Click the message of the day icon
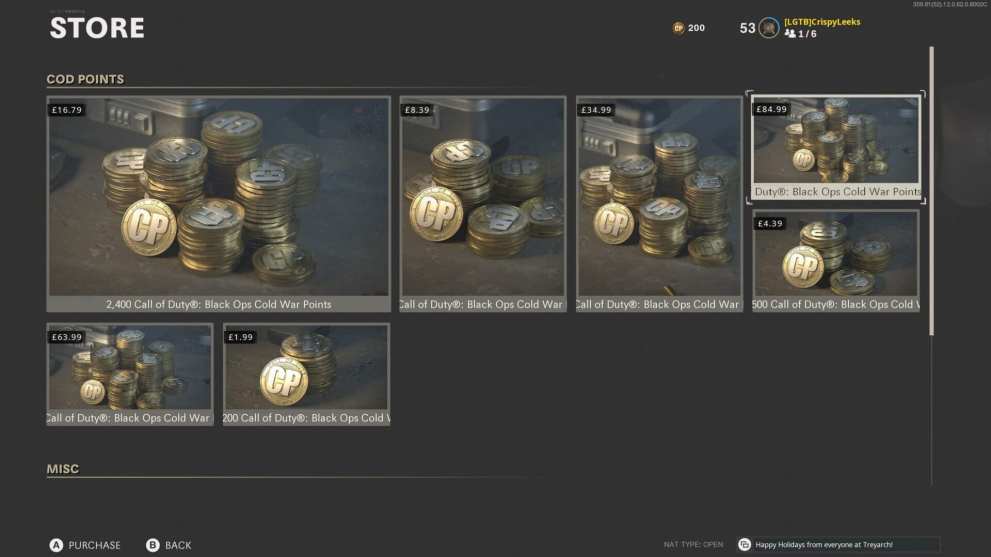 pyautogui.click(x=745, y=544)
